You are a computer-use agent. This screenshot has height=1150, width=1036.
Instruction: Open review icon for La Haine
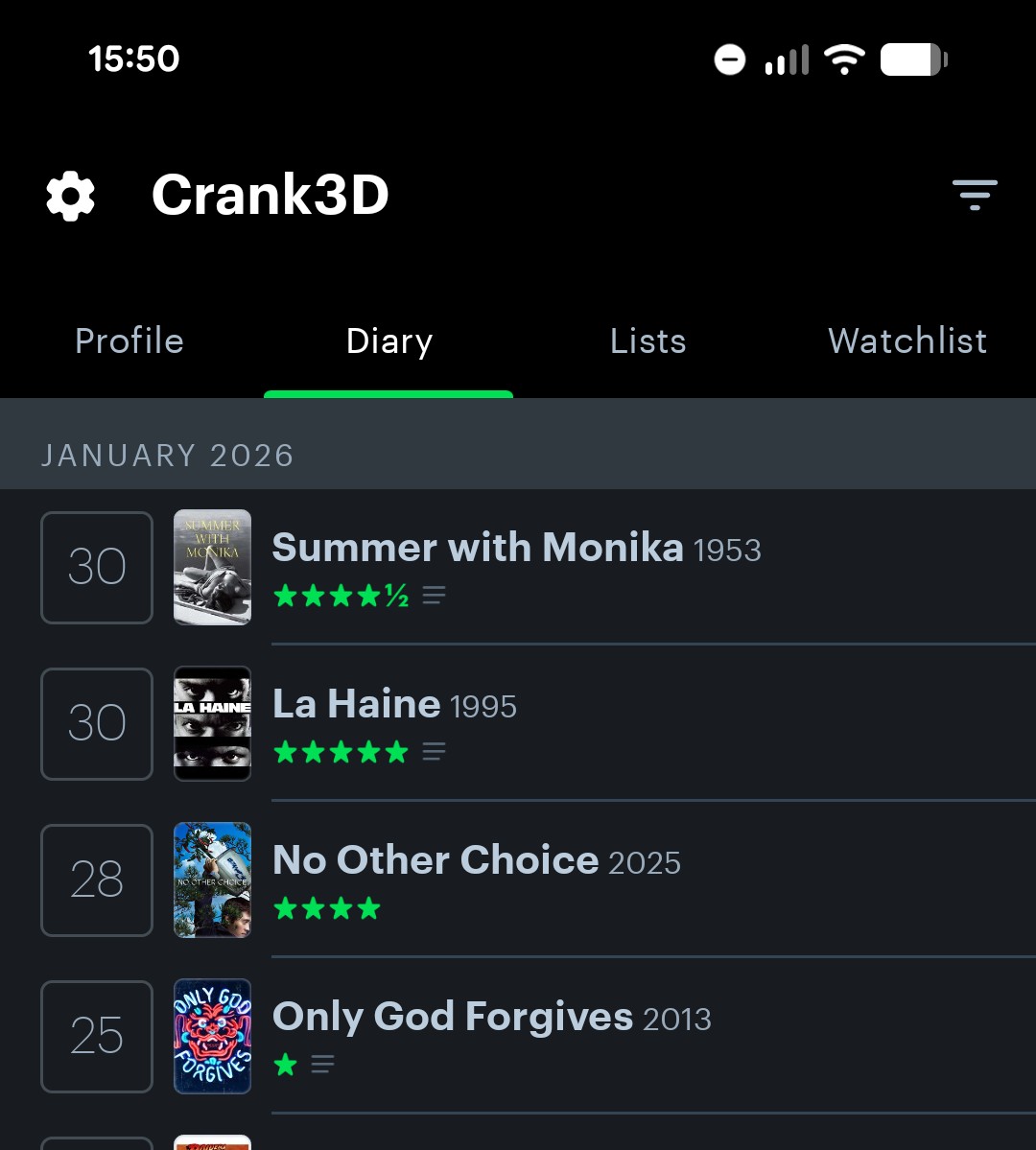(x=434, y=752)
